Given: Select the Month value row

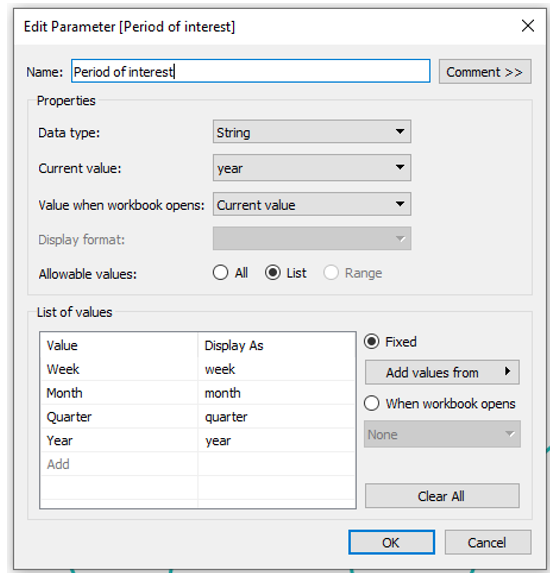Looking at the screenshot, I should (x=198, y=393).
